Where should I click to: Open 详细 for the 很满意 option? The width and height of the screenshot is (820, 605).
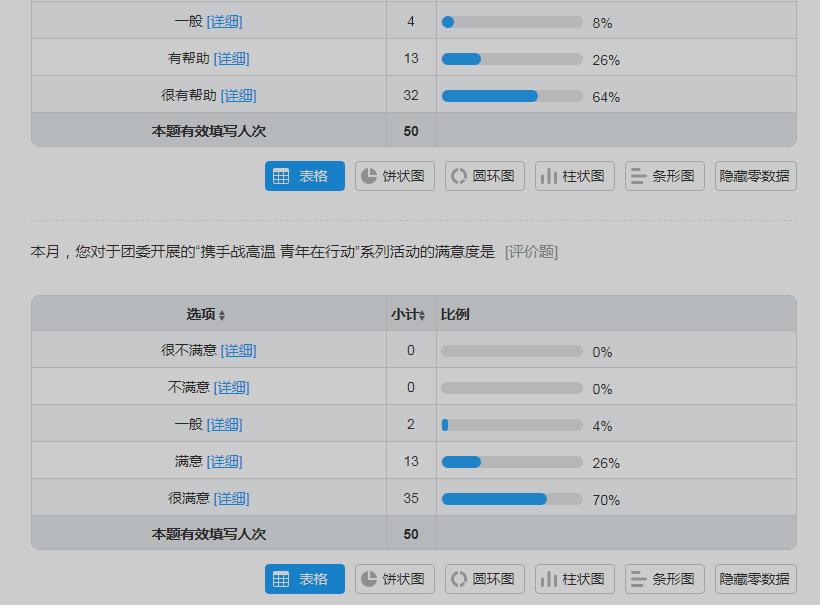click(x=232, y=498)
